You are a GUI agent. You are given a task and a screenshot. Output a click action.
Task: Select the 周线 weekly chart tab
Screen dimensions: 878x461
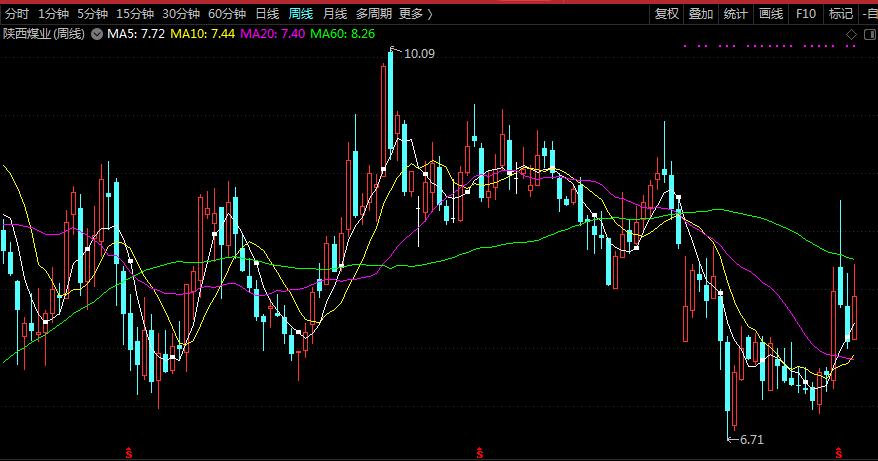[301, 14]
